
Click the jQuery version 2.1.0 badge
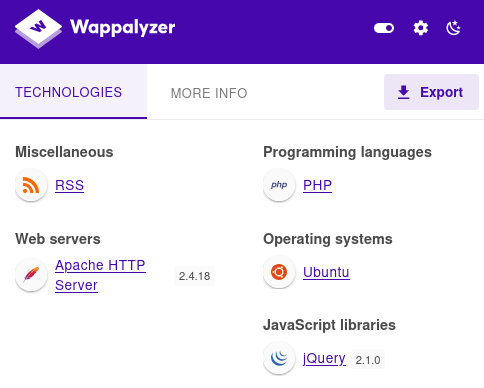point(368,360)
